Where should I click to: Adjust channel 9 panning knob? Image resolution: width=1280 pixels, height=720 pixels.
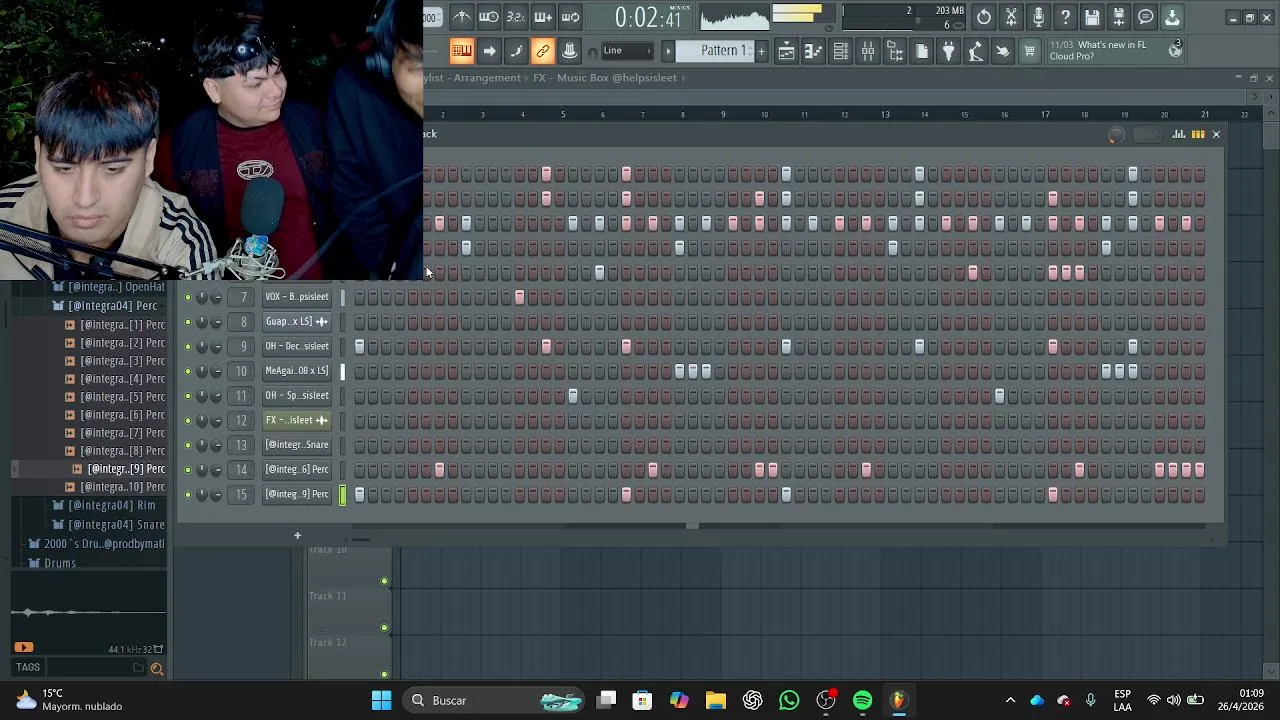[x=202, y=346]
